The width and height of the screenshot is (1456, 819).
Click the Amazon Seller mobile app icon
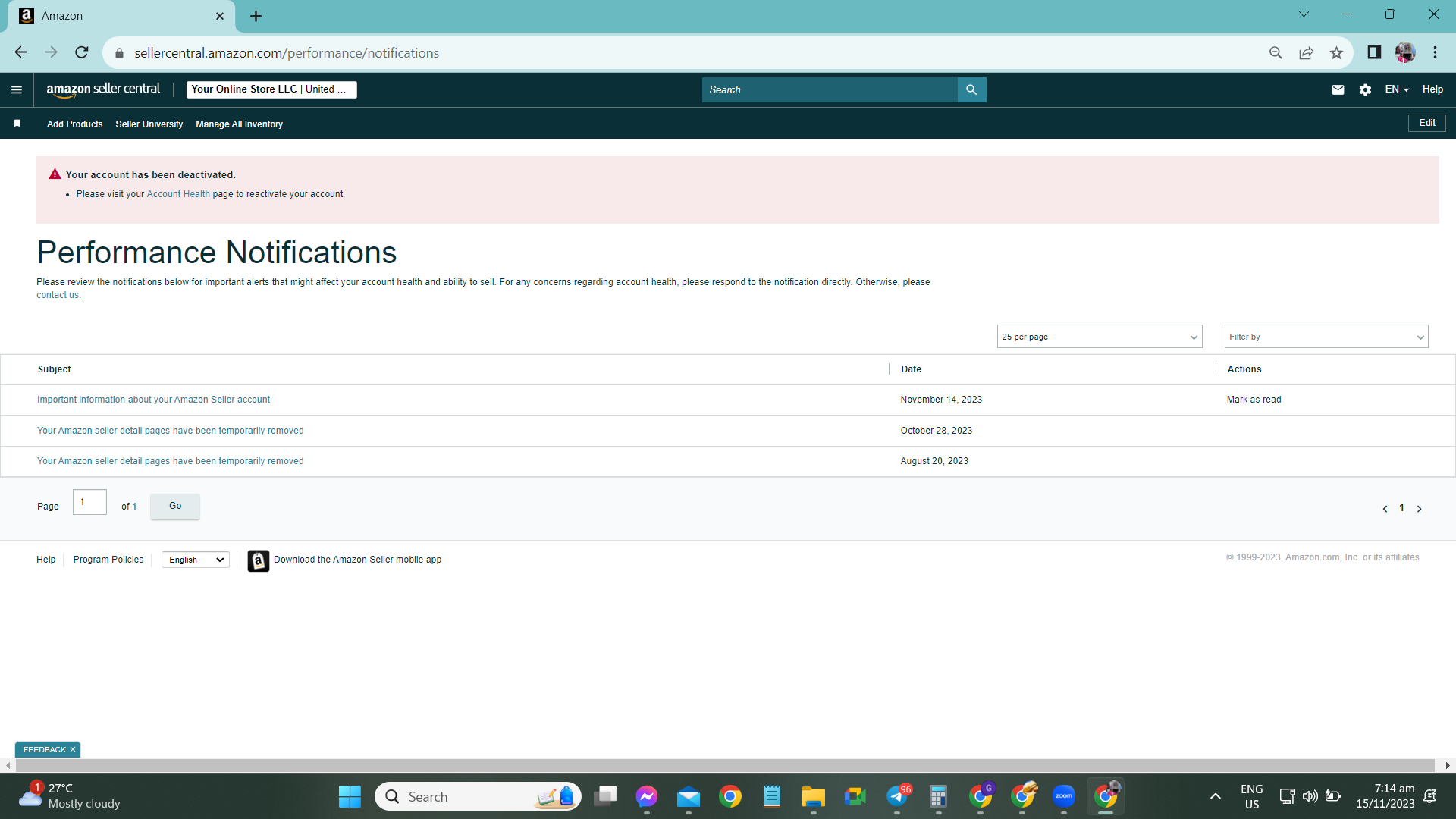[x=259, y=560]
